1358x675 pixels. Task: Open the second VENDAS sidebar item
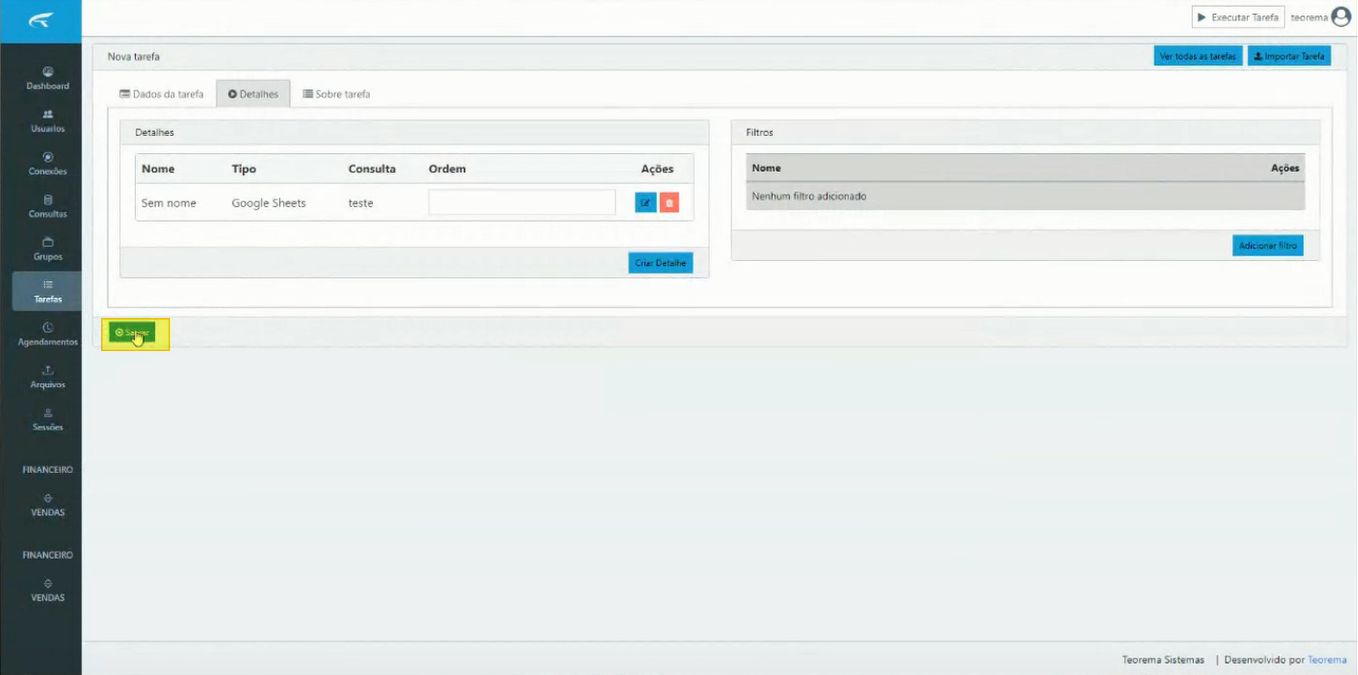point(48,591)
